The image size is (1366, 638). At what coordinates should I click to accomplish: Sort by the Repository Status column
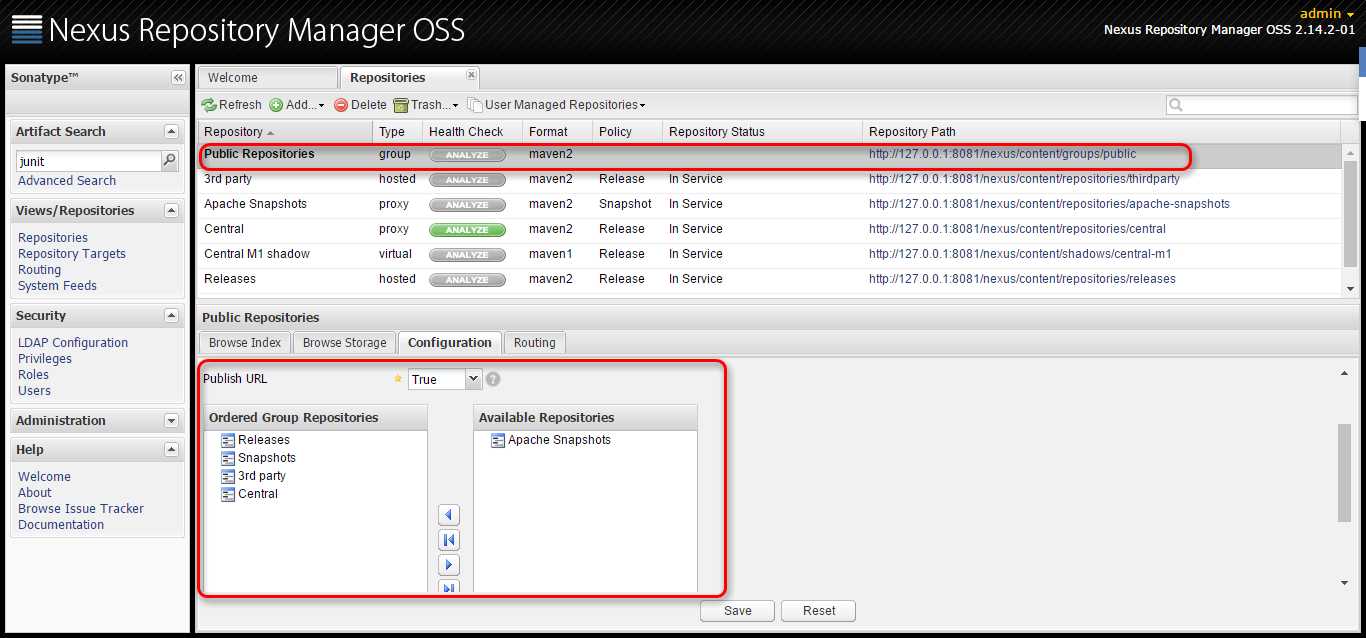(762, 132)
